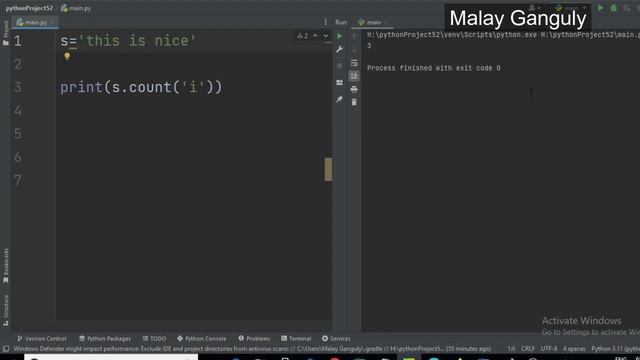Open the Bookmarks sidebar tool window
The height and width of the screenshot is (360, 640).
pos(6,266)
